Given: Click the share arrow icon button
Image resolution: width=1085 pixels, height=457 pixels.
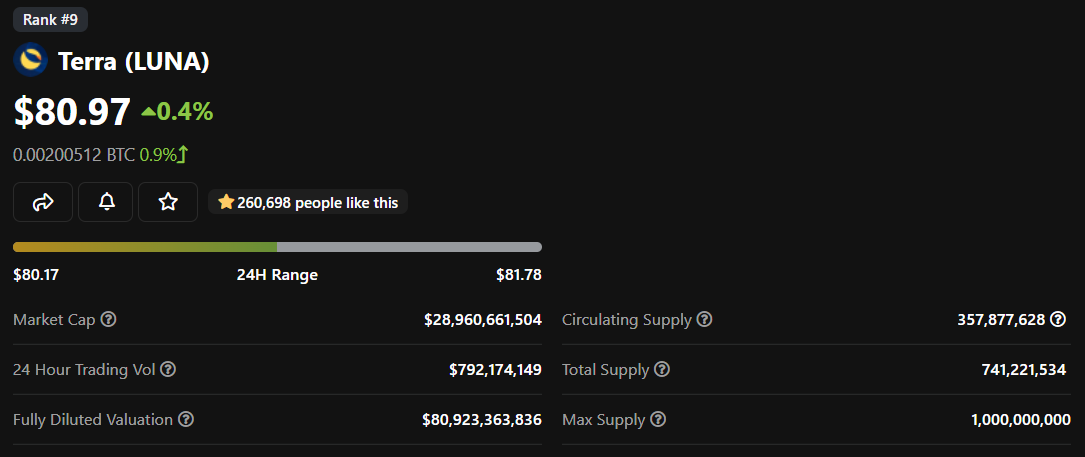Looking at the screenshot, I should pyautogui.click(x=43, y=202).
